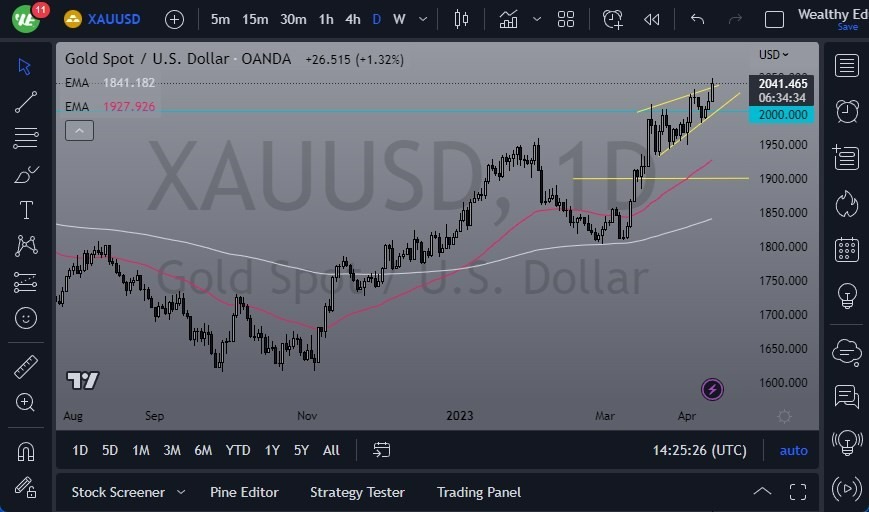This screenshot has width=869, height=512.
Task: Select the trend line drawing tool
Action: pos(25,102)
